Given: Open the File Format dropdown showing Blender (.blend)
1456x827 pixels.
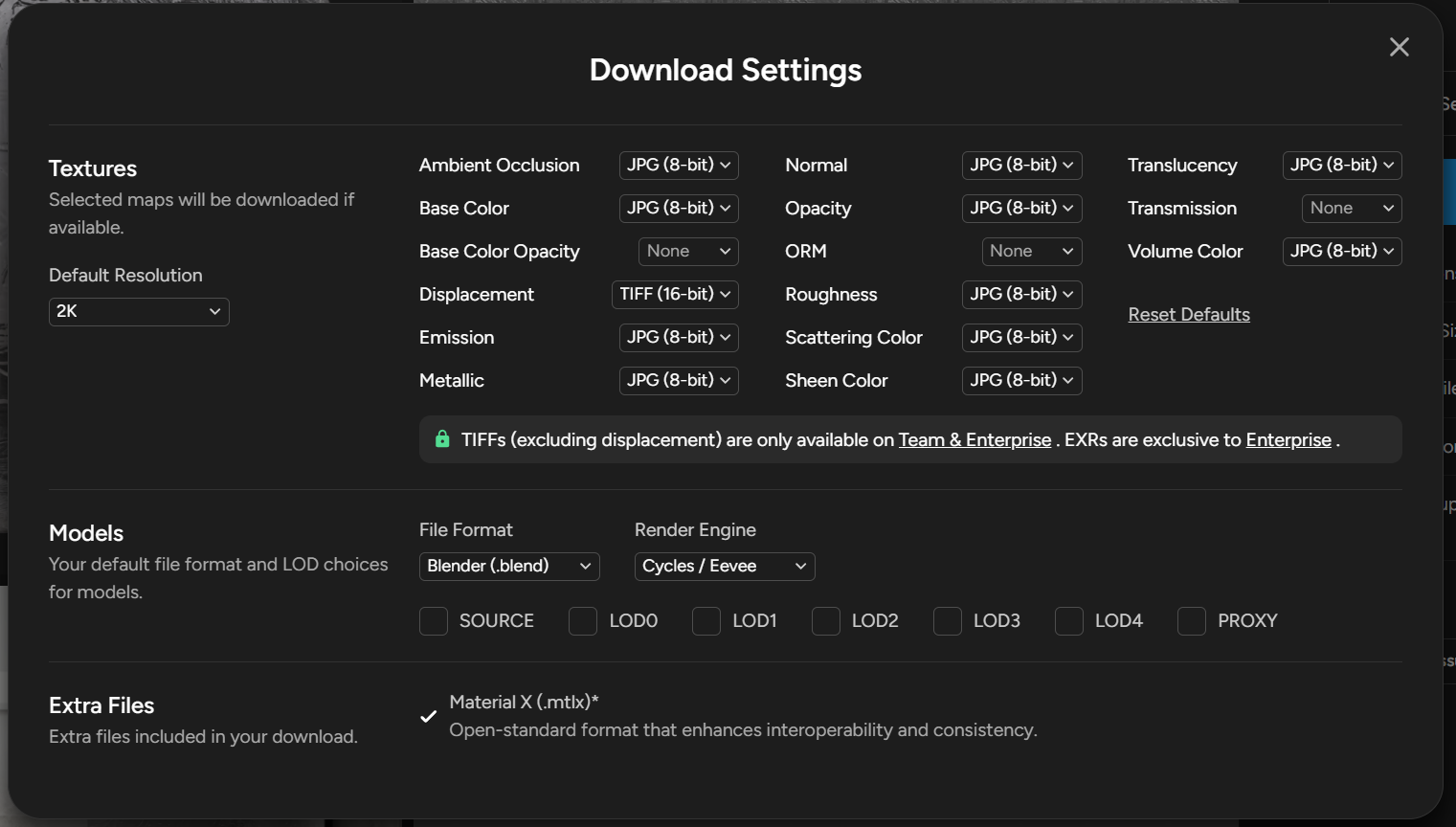Looking at the screenshot, I should [x=509, y=566].
